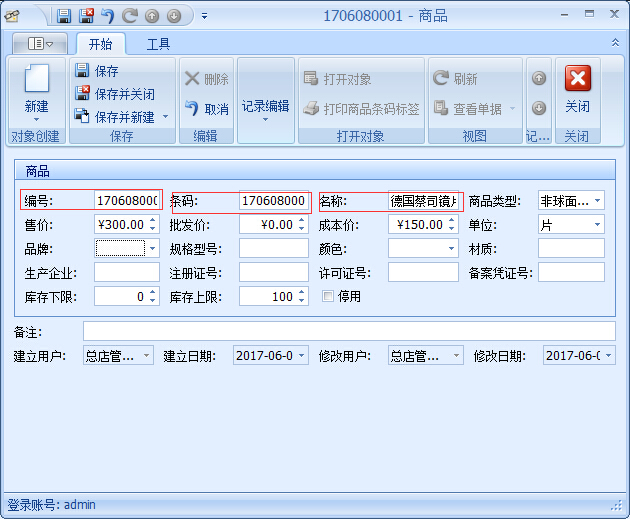
Task: Increase the 售价 value with up arrow
Action: 153,220
